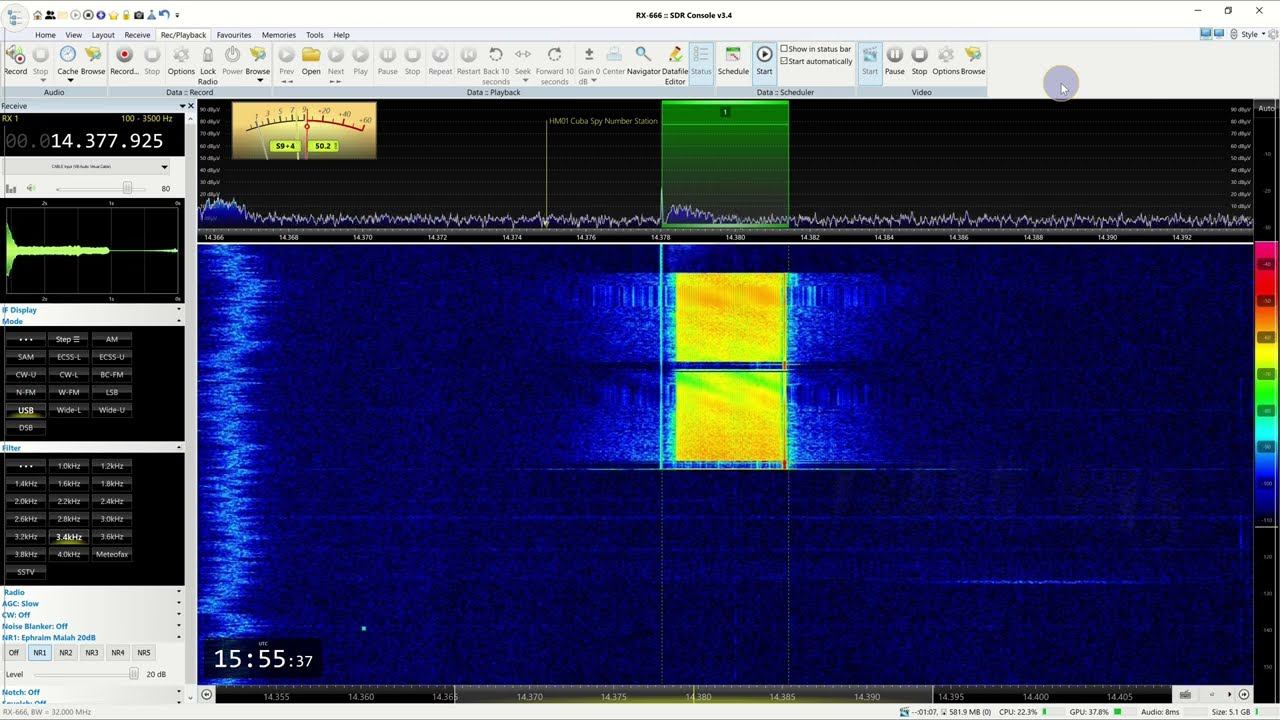The width and height of the screenshot is (1280, 720).
Task: Switch to the Favourites ribbon tab
Action: point(234,35)
